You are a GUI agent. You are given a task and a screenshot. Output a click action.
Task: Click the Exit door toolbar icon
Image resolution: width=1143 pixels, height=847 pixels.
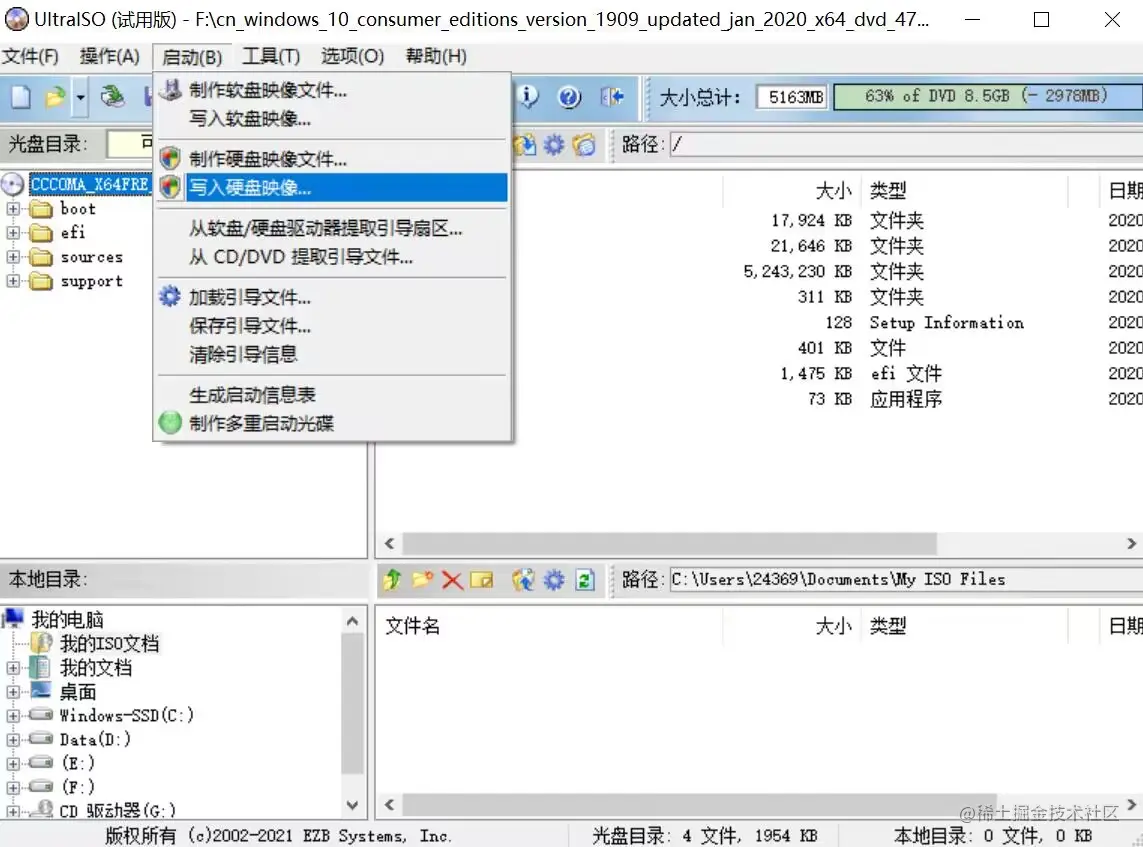tap(612, 97)
